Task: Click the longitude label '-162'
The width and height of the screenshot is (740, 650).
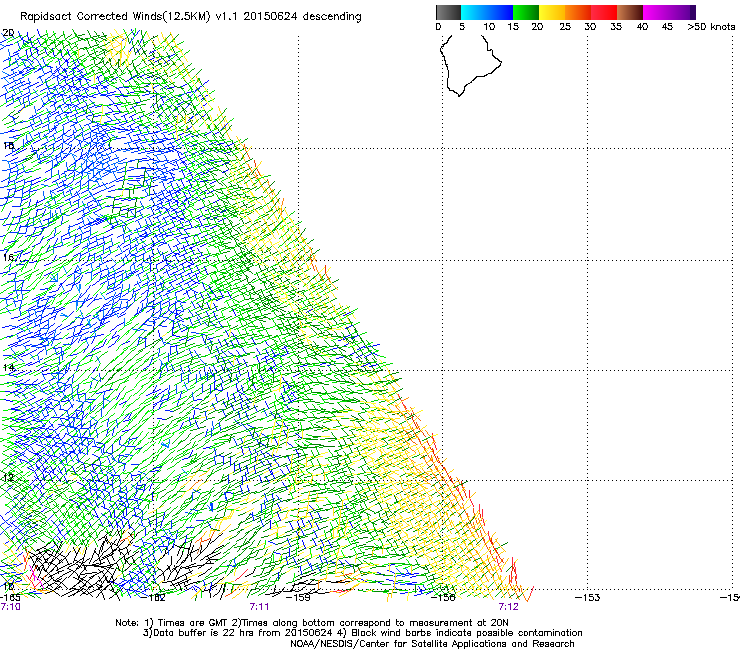Action: (x=155, y=598)
